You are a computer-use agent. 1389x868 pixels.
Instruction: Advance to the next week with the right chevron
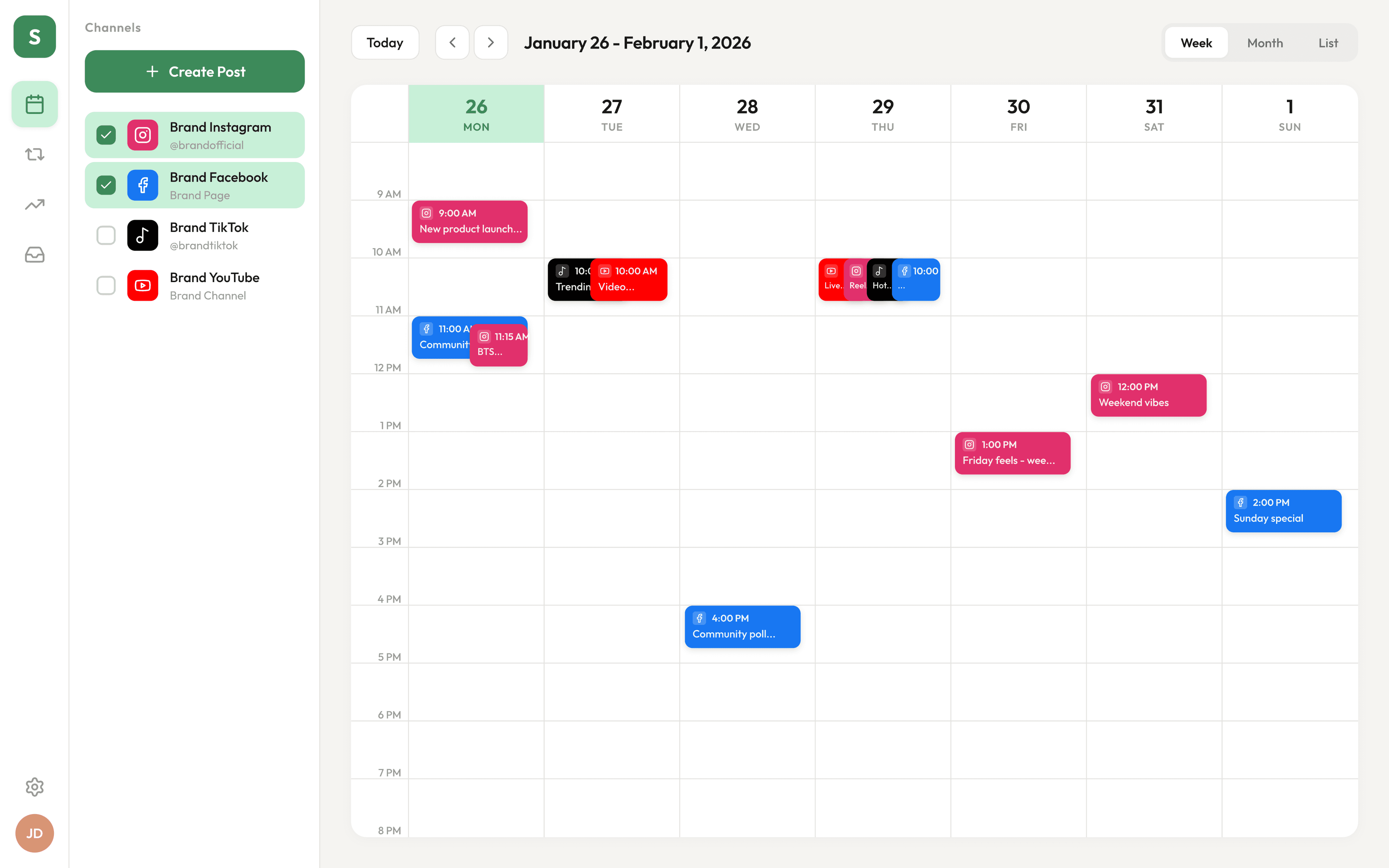point(491,42)
